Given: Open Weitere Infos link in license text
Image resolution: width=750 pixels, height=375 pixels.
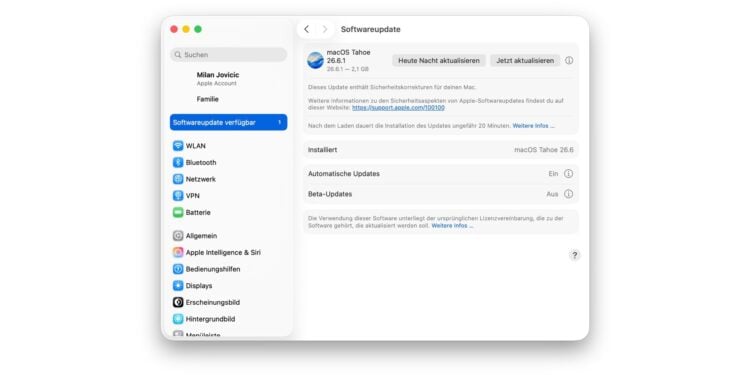Looking at the screenshot, I should coord(452,225).
